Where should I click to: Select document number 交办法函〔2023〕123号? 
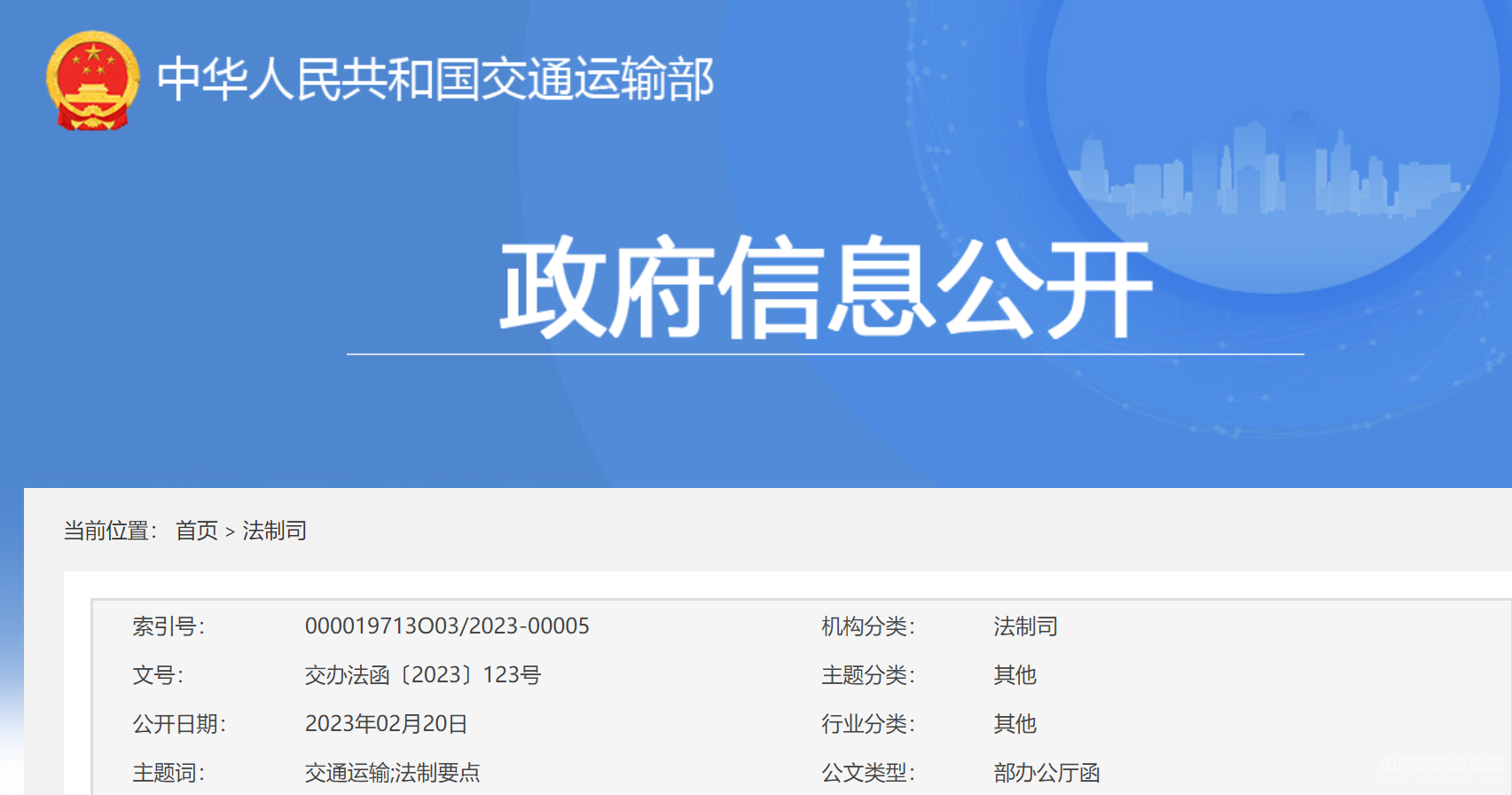[423, 675]
